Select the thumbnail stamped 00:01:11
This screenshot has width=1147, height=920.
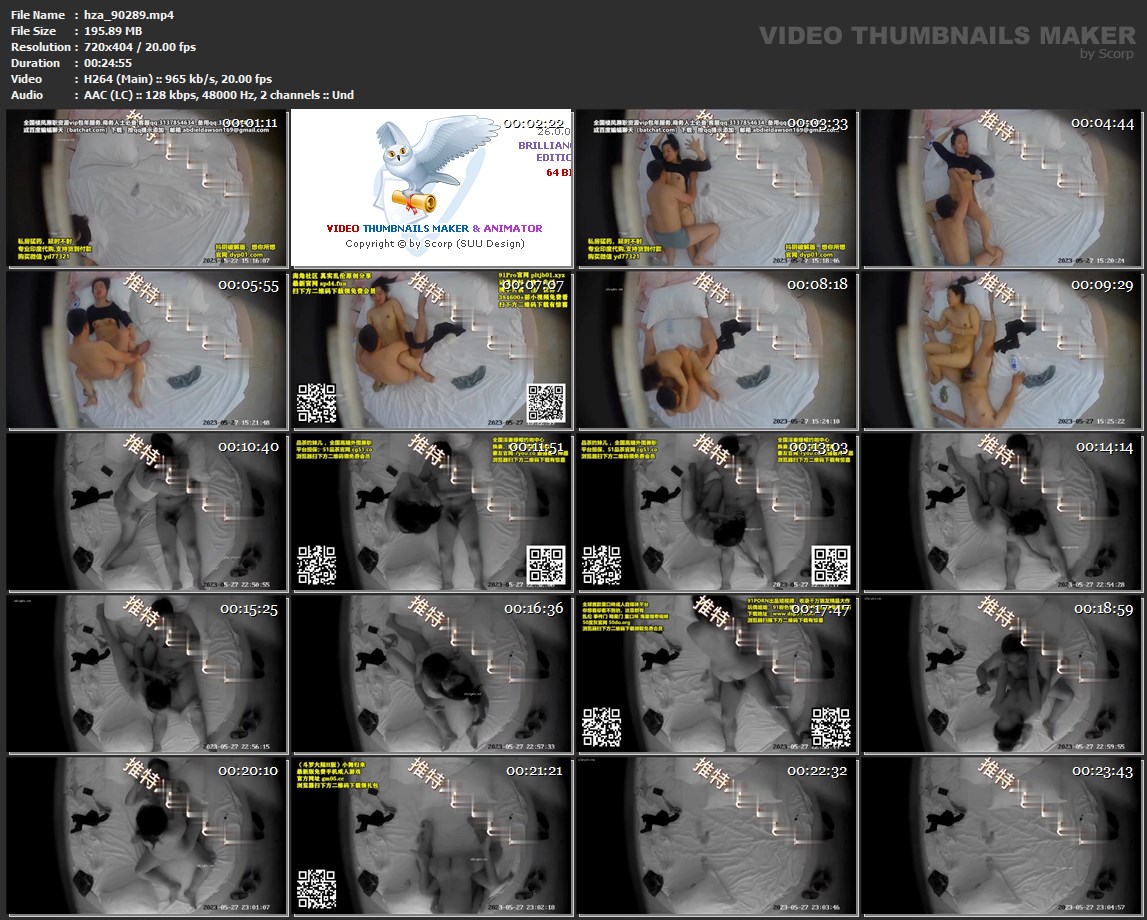pyautogui.click(x=147, y=189)
